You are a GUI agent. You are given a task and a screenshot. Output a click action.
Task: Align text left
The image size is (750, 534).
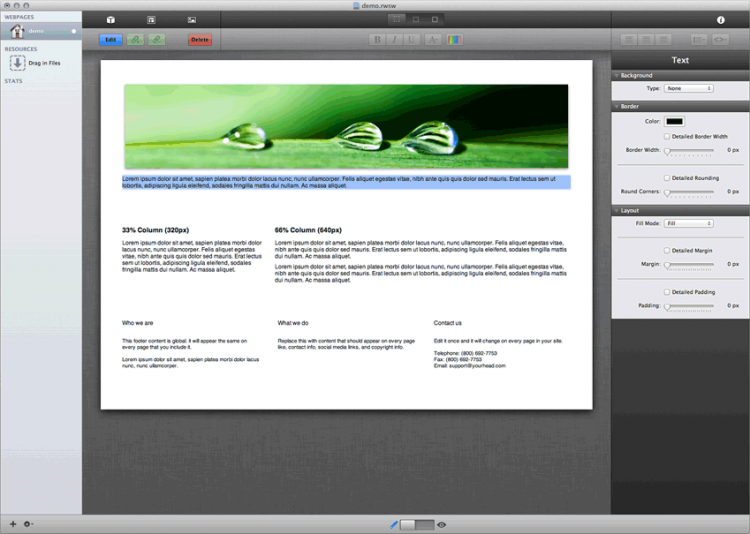pos(629,40)
